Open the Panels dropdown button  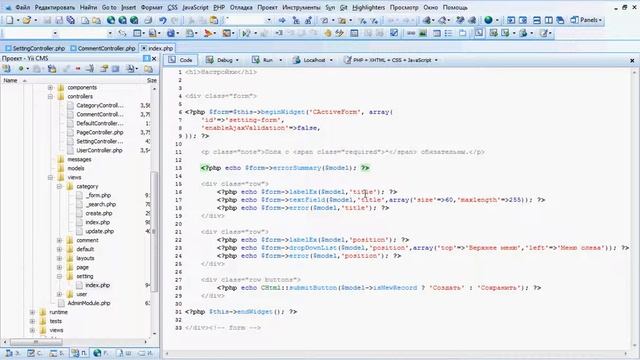(x=587, y=20)
